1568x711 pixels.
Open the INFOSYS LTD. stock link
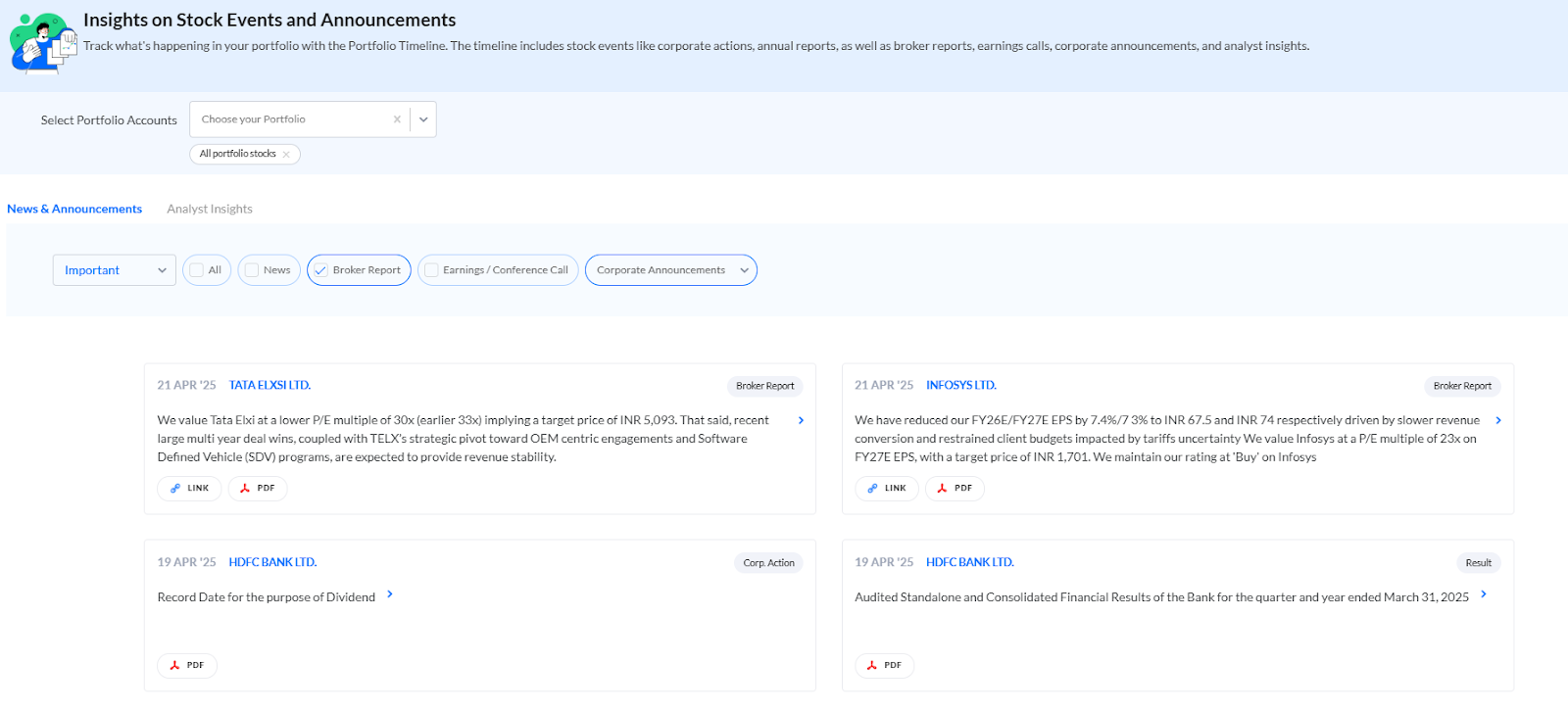coord(961,385)
